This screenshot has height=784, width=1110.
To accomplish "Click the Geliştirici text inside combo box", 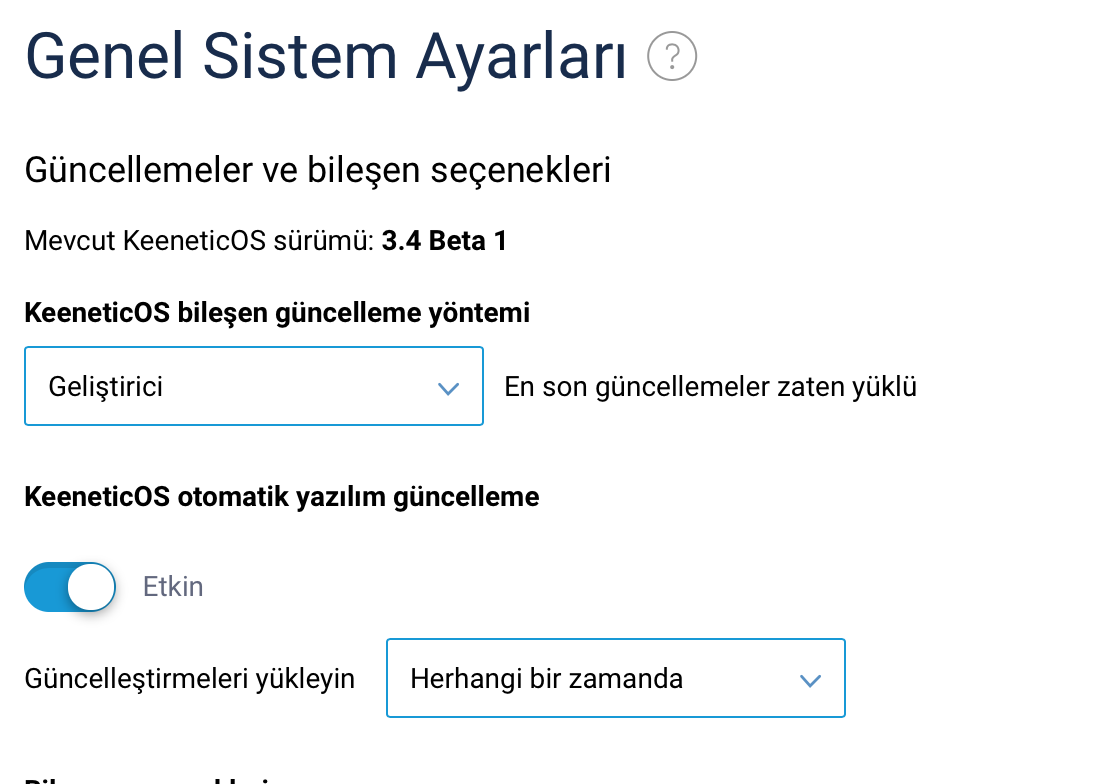I will (x=105, y=387).
